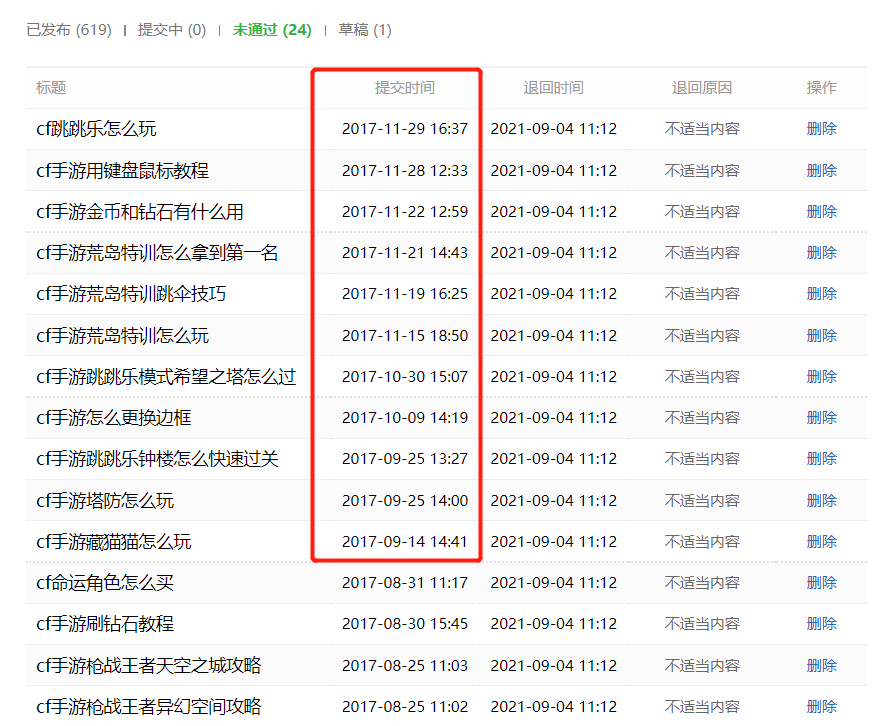Viewport: 884px width, 726px height.
Task: Click return time of 'cf手游刷钻石教程' row
Action: tap(554, 624)
